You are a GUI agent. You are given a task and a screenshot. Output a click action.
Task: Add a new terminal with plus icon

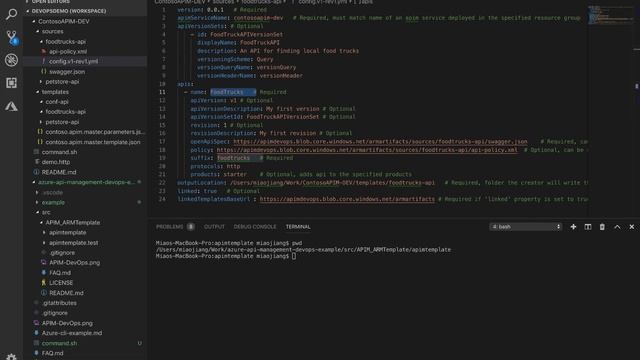pos(573,227)
